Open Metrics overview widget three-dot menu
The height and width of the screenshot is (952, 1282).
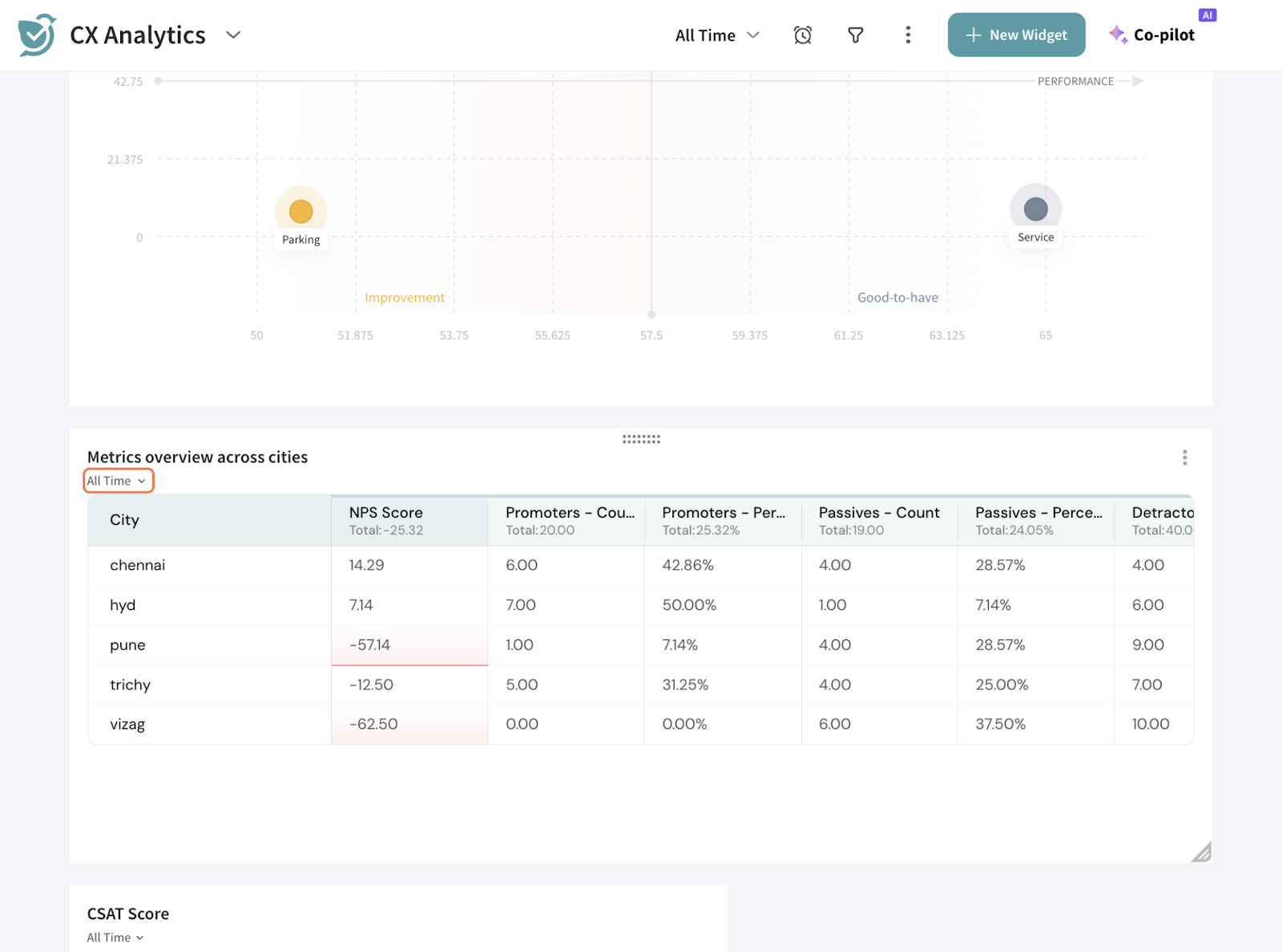pyautogui.click(x=1184, y=458)
